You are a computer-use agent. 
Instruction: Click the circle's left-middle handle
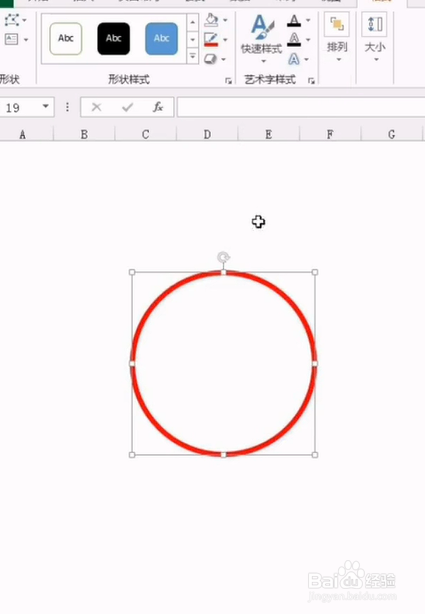tap(132, 364)
